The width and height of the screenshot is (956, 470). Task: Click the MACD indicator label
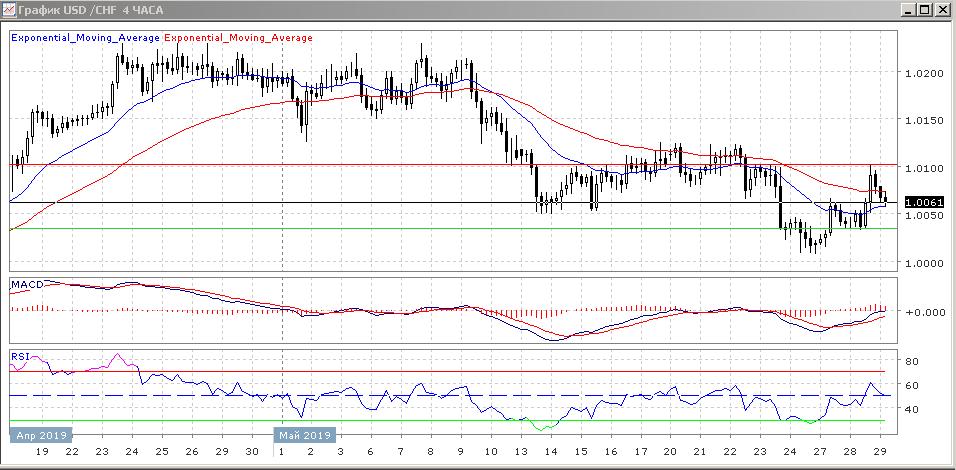27,285
